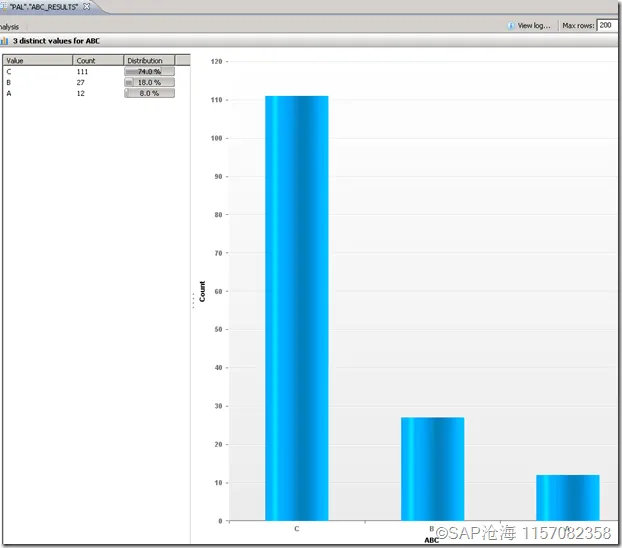Click the Max rows: label
622x548 pixels.
pyautogui.click(x=578, y=26)
